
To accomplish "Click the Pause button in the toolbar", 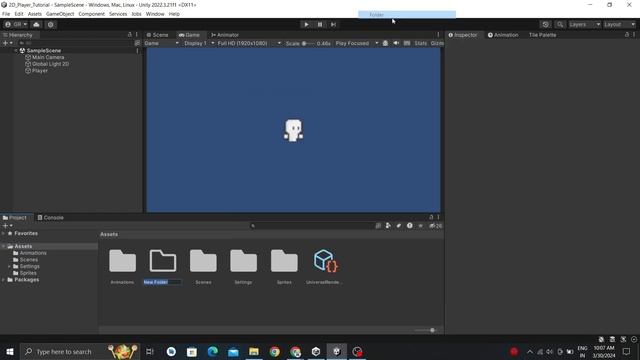I will click(320, 24).
